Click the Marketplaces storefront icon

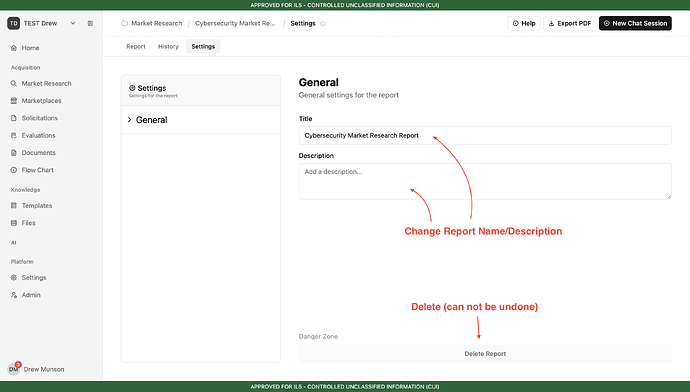[14, 101]
